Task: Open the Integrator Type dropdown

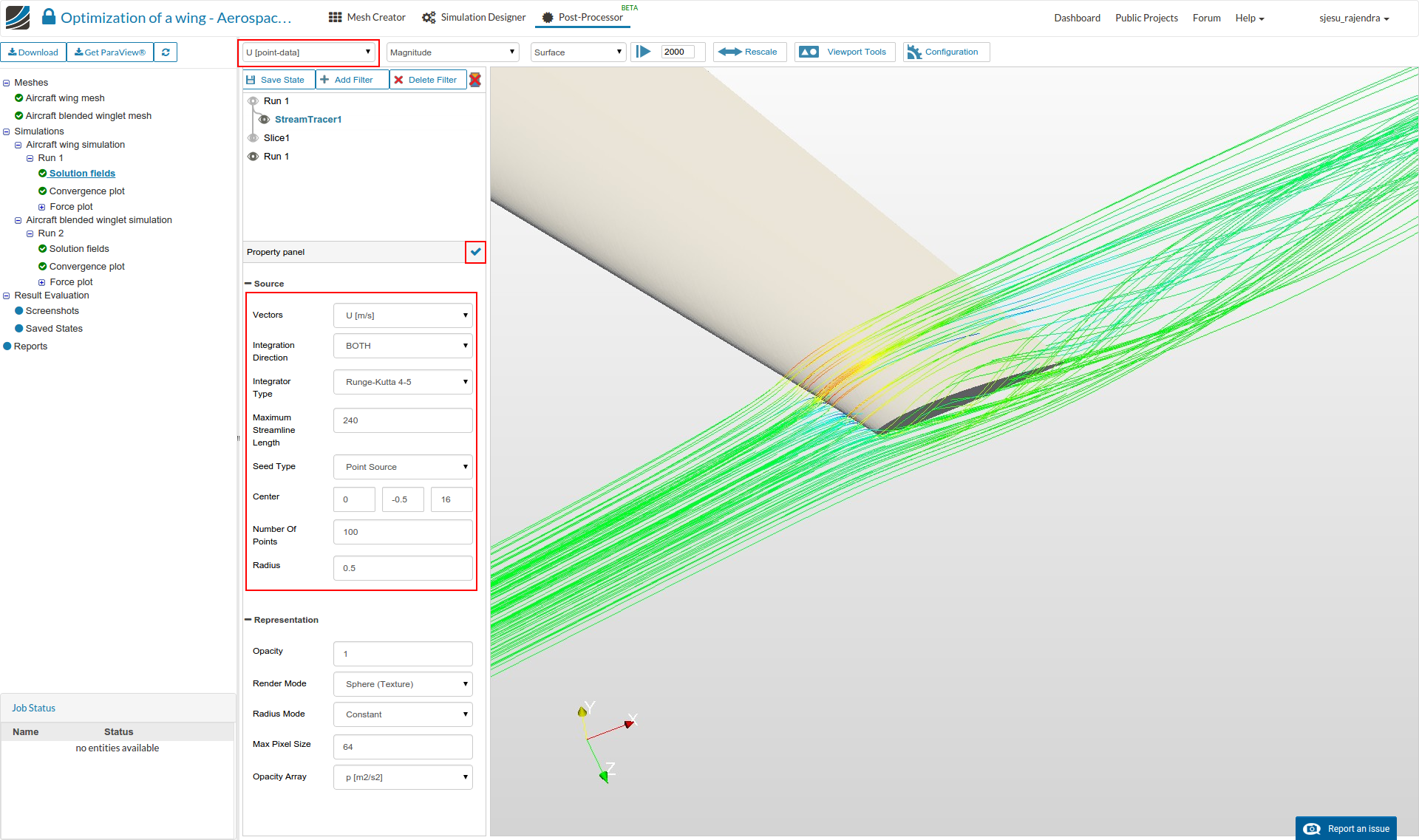Action: point(403,382)
